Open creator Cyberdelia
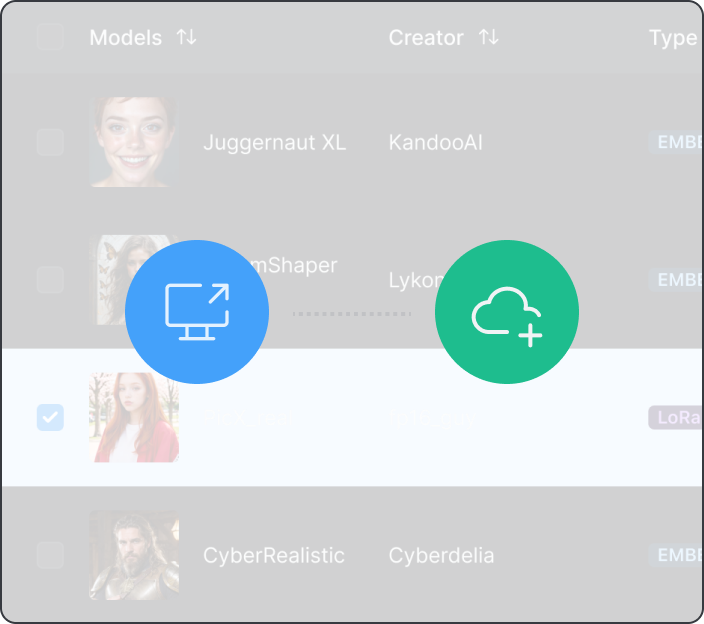Screen dimensions: 704x624 click(441, 555)
